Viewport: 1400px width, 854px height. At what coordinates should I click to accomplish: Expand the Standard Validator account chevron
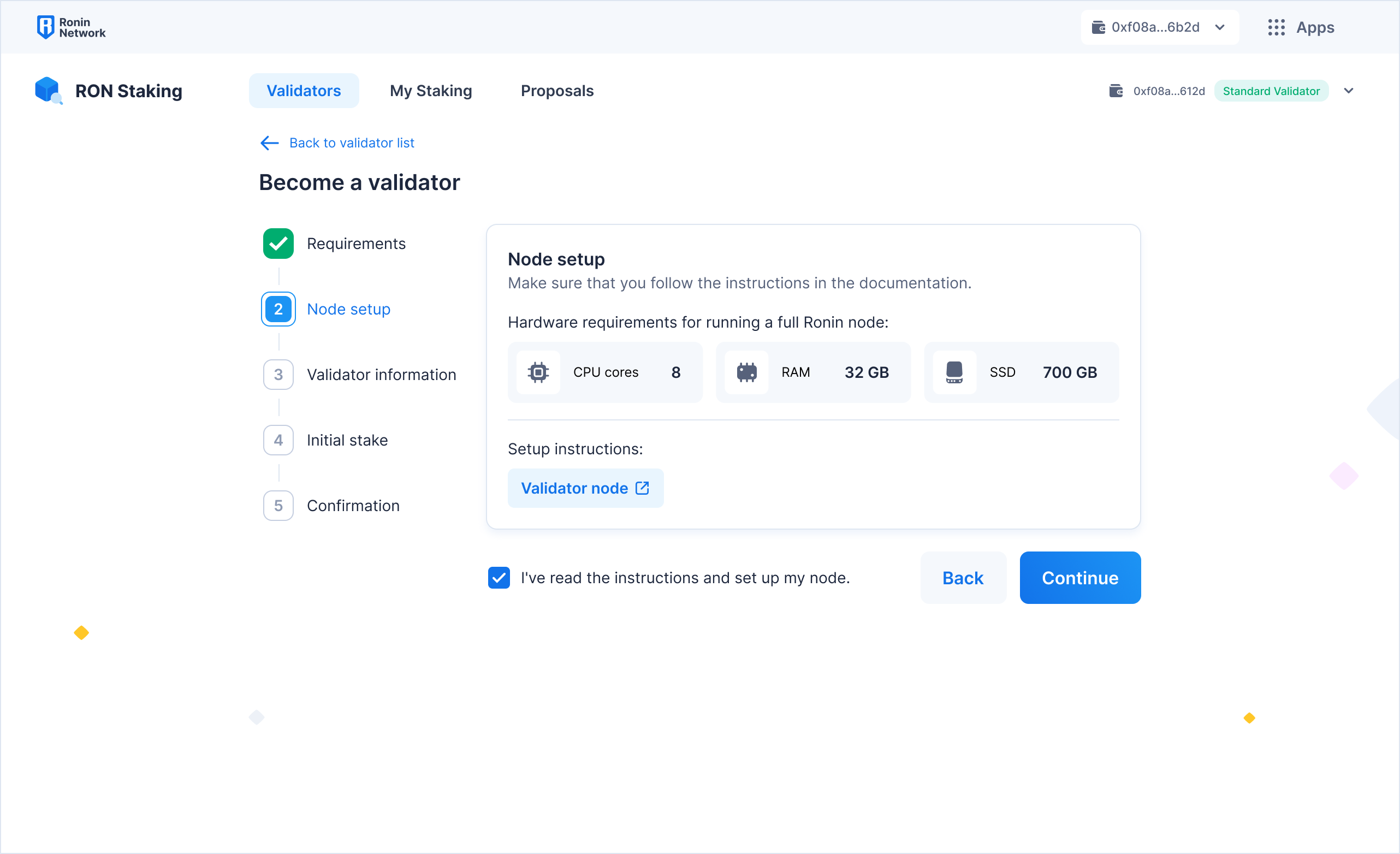coord(1348,91)
